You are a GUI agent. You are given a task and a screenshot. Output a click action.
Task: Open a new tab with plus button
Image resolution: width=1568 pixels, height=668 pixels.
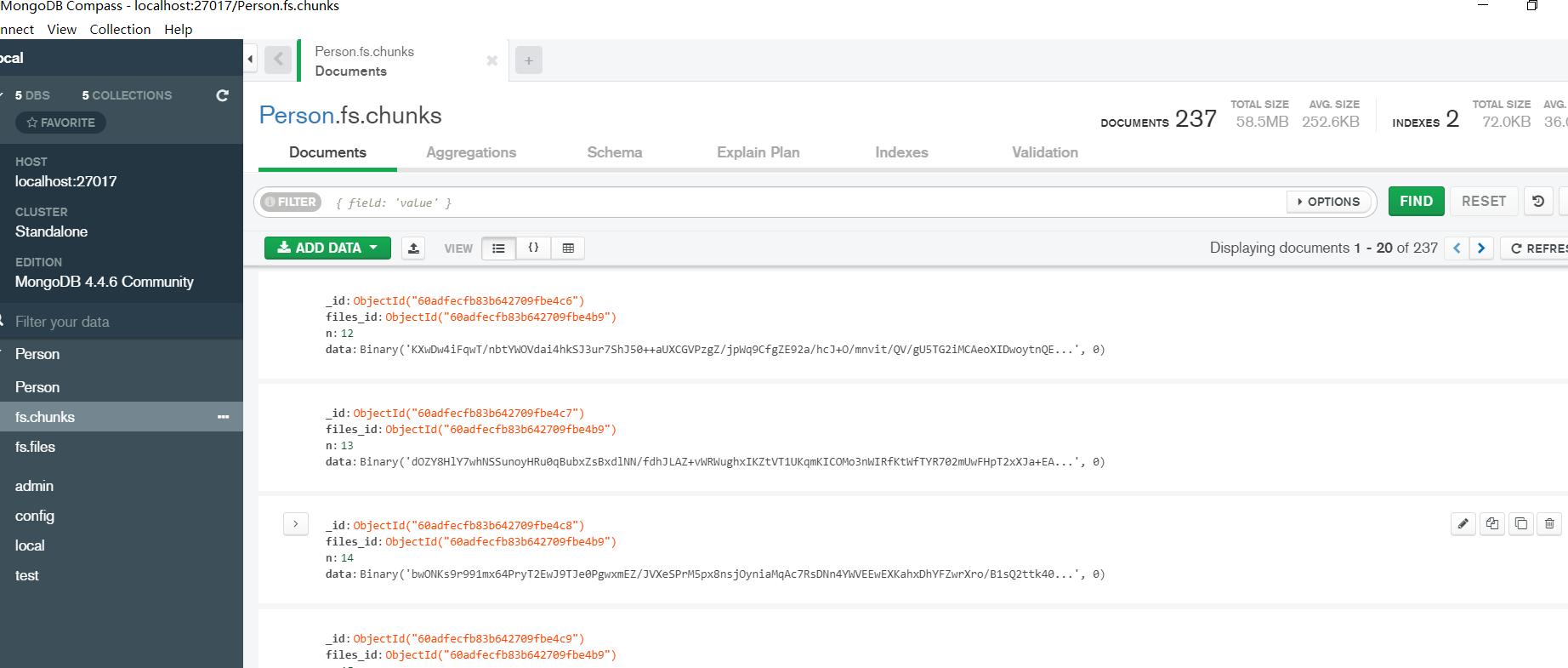point(529,60)
